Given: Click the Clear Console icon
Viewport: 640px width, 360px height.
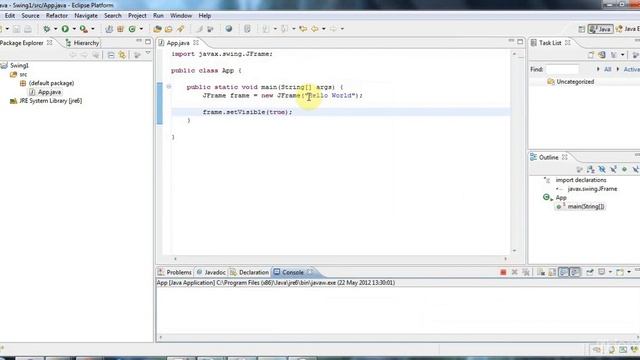Looking at the screenshot, I should point(541,272).
